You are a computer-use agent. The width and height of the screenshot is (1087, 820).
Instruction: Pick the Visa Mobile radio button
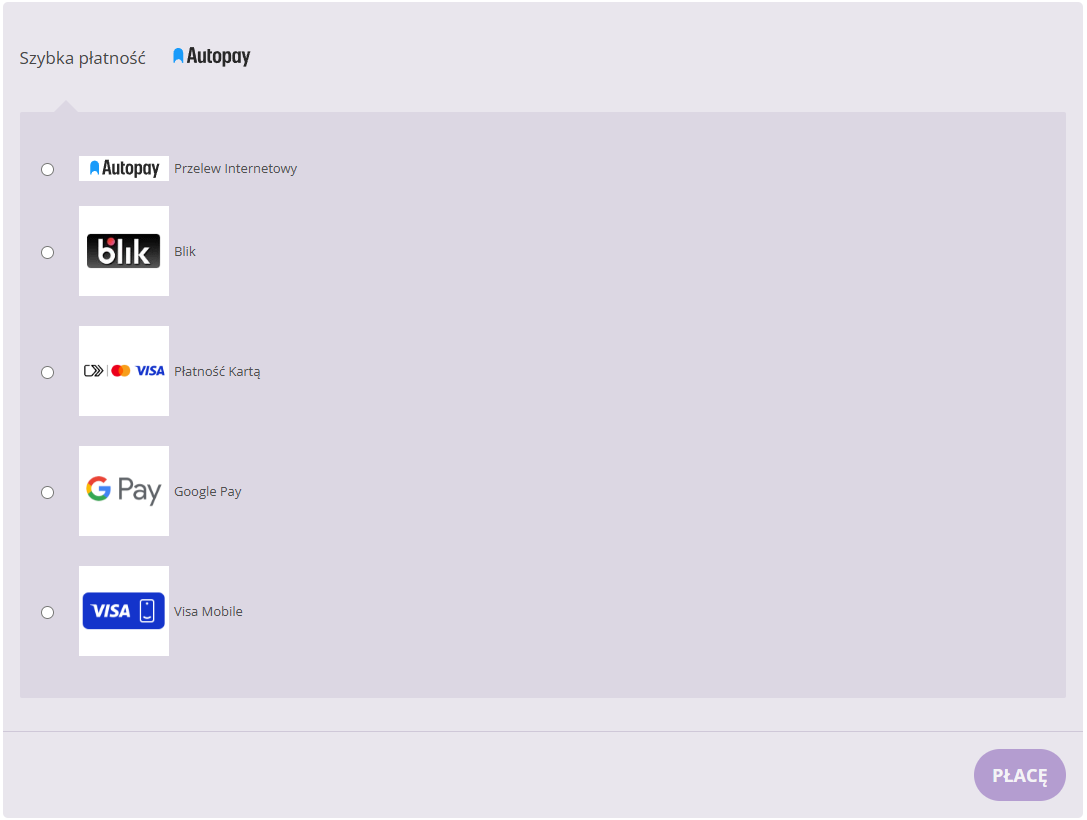47,613
